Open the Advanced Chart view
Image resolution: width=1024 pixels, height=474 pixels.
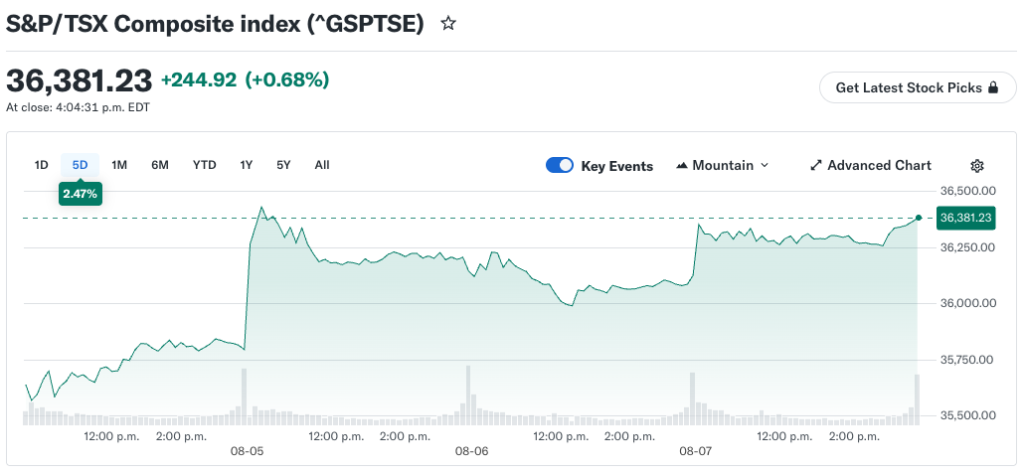coord(871,166)
